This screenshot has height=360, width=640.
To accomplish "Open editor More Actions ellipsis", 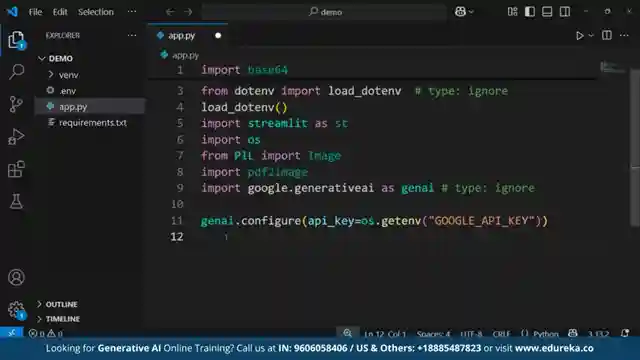I will 624,36.
